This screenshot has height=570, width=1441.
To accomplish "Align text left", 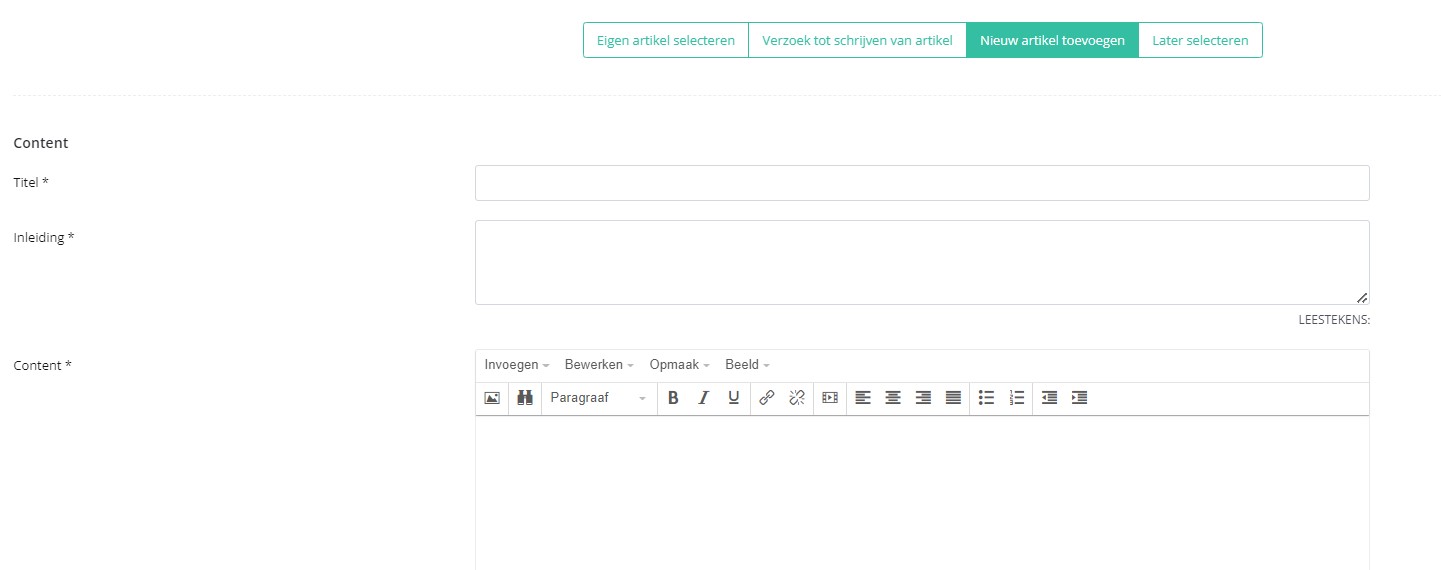I will (x=863, y=398).
